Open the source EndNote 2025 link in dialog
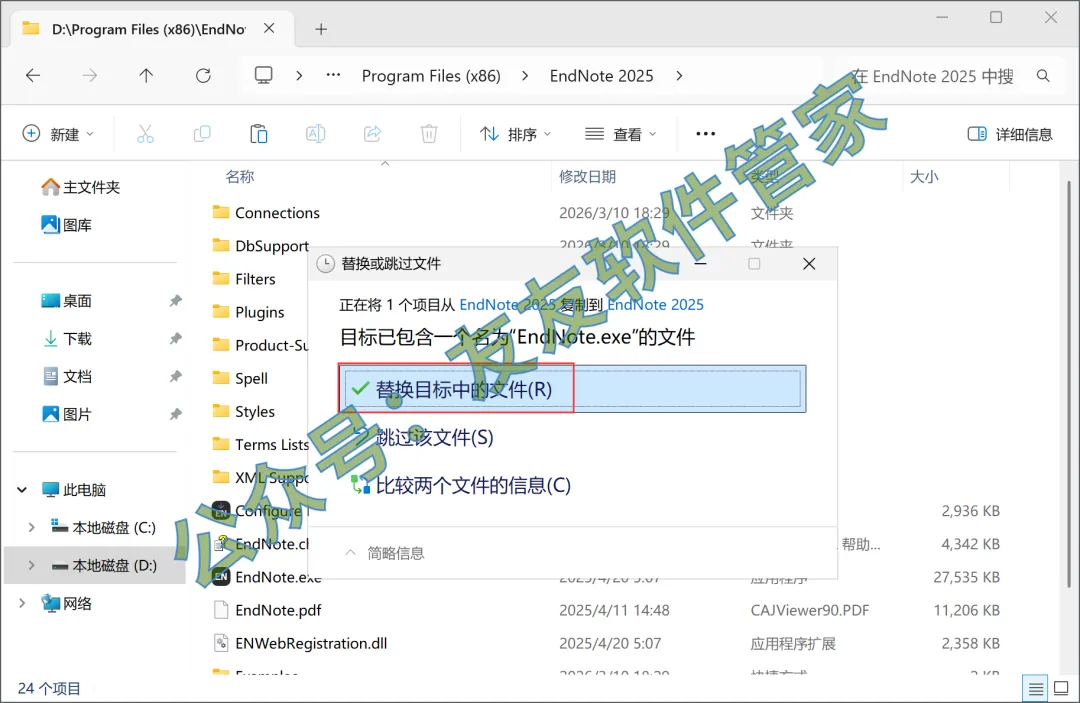The width and height of the screenshot is (1080, 703). coord(508,304)
